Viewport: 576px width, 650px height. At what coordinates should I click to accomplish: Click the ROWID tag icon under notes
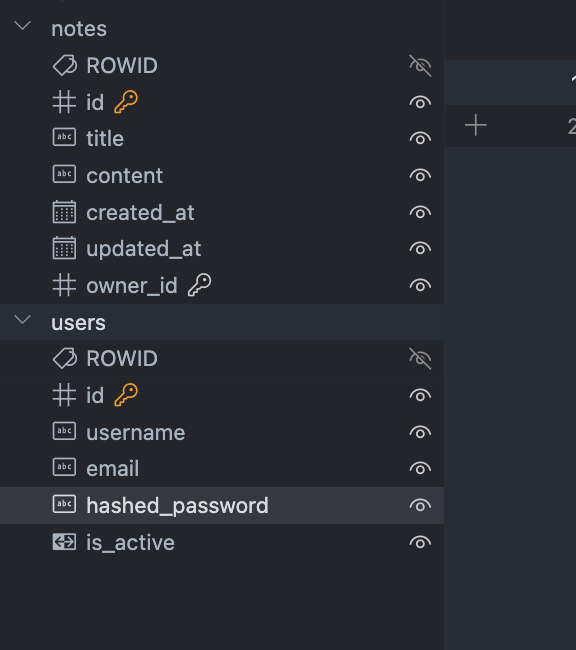click(x=65, y=65)
